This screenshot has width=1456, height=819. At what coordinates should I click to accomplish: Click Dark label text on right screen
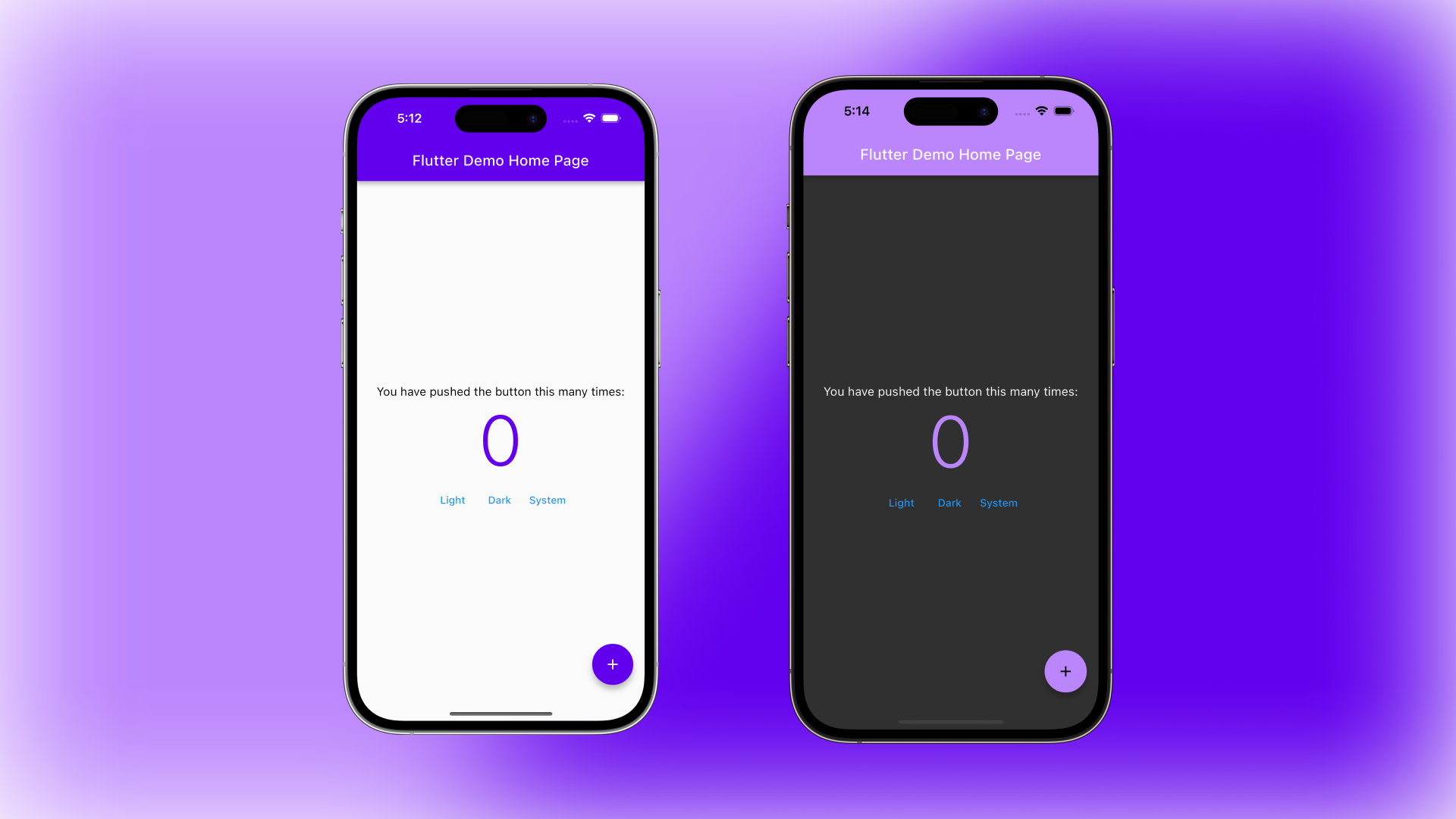[949, 503]
